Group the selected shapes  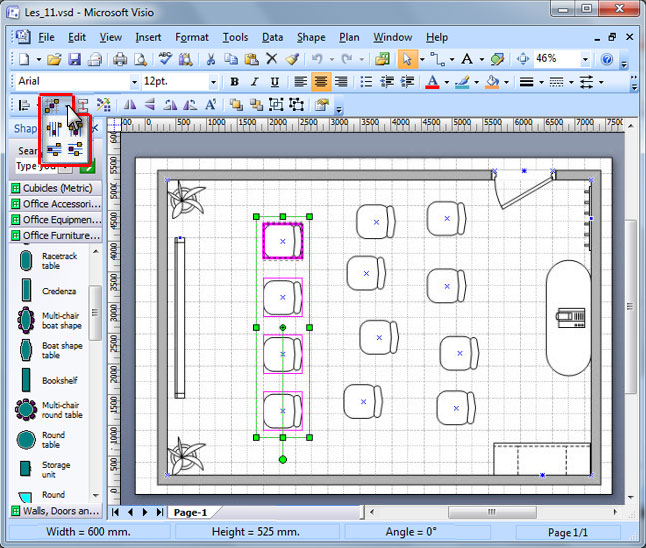276,105
